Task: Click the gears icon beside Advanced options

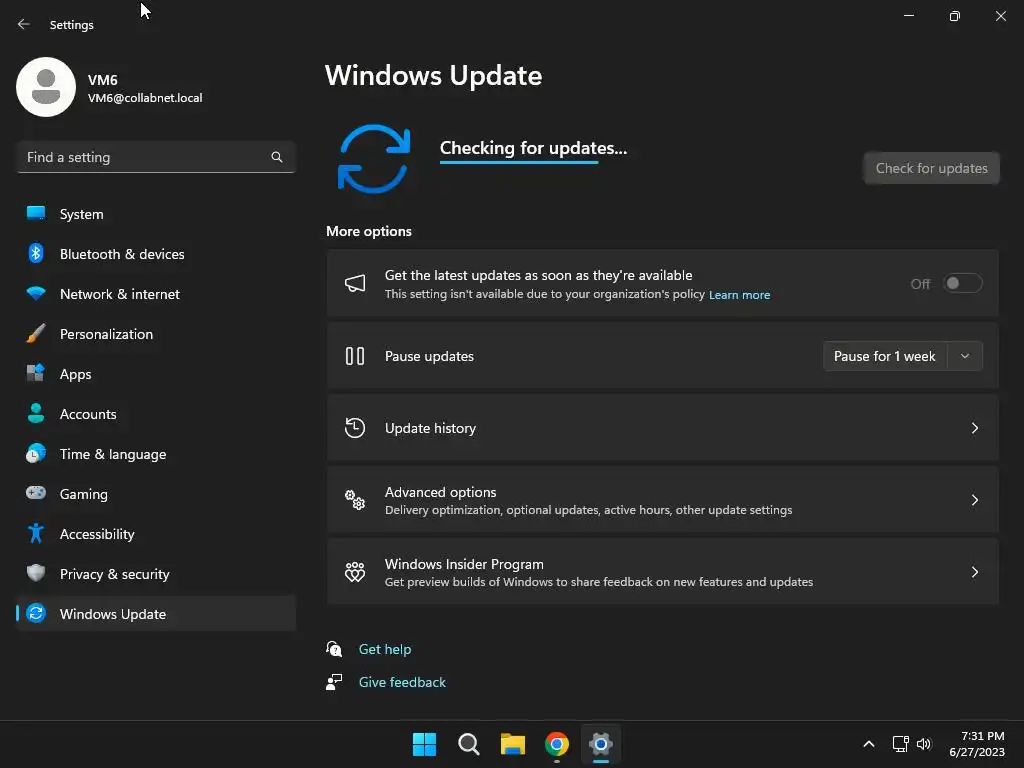Action: 355,500
